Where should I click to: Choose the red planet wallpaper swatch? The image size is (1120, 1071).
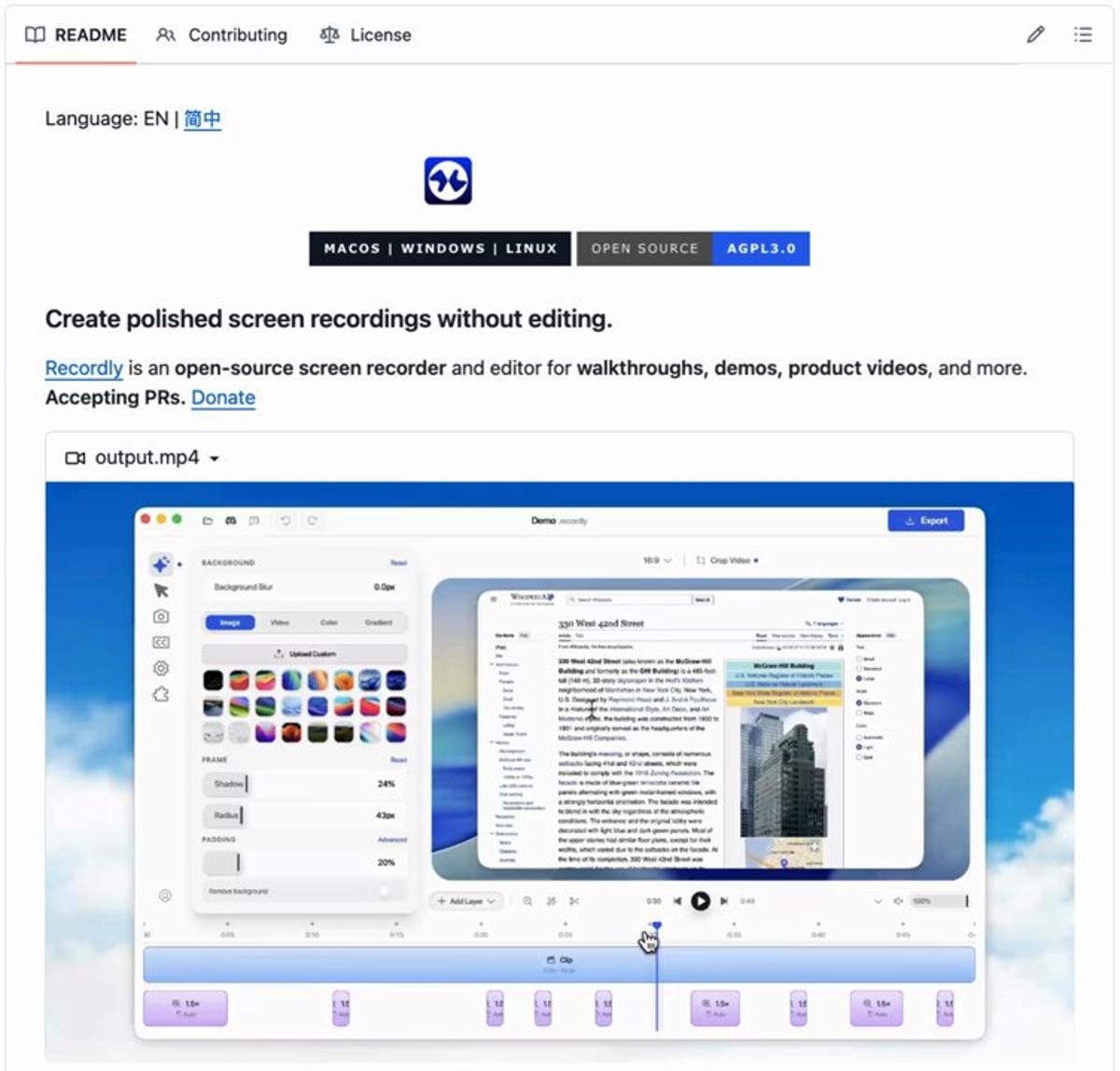pos(292,733)
